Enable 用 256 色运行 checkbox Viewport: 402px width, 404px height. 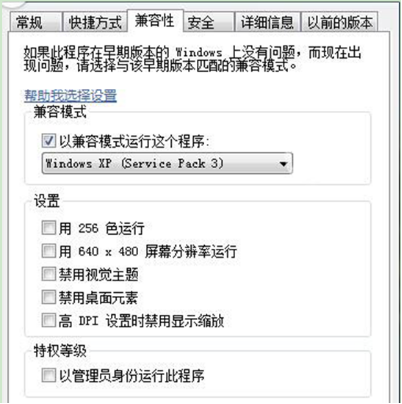point(49,228)
